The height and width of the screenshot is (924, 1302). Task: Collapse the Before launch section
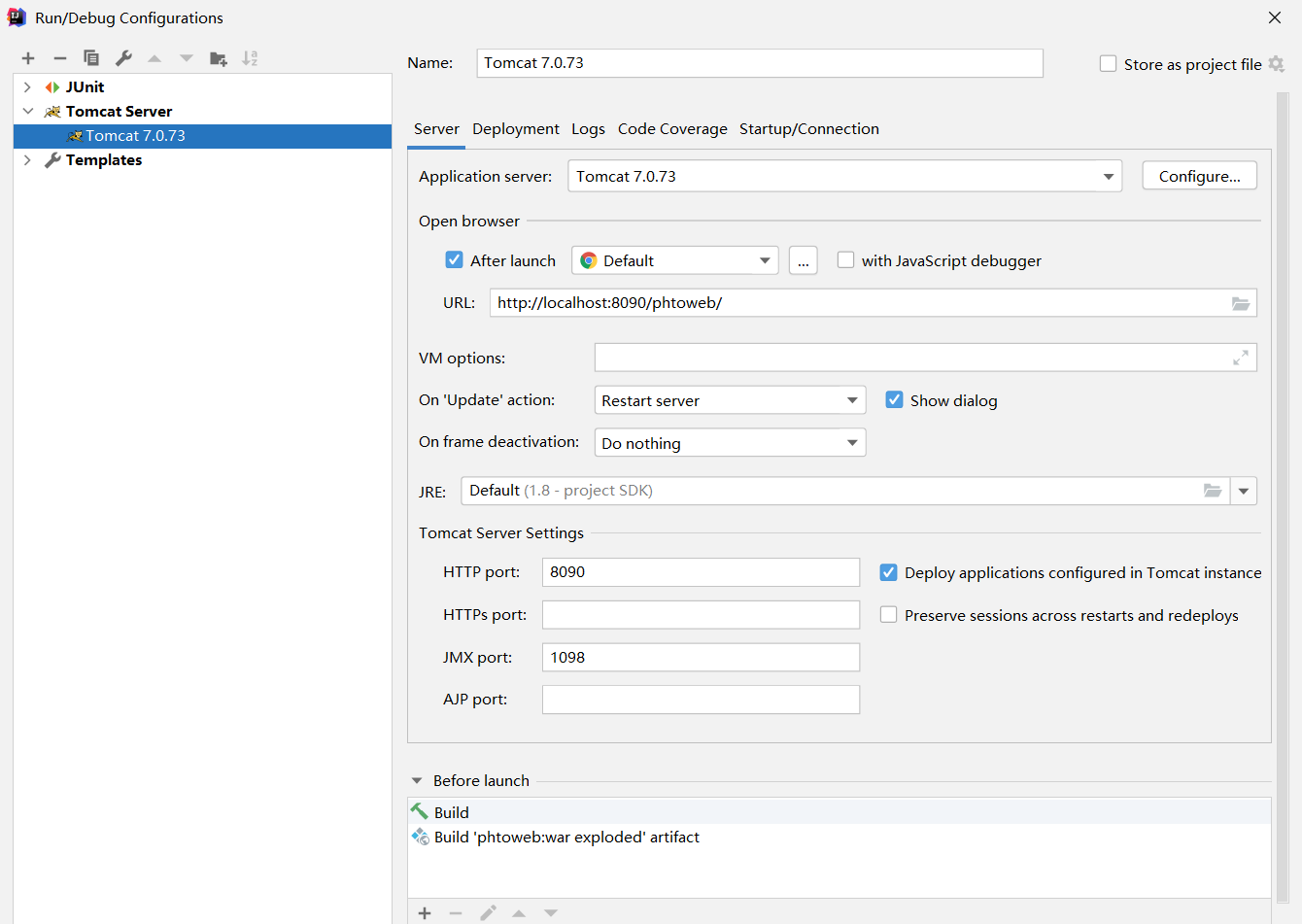pos(417,781)
